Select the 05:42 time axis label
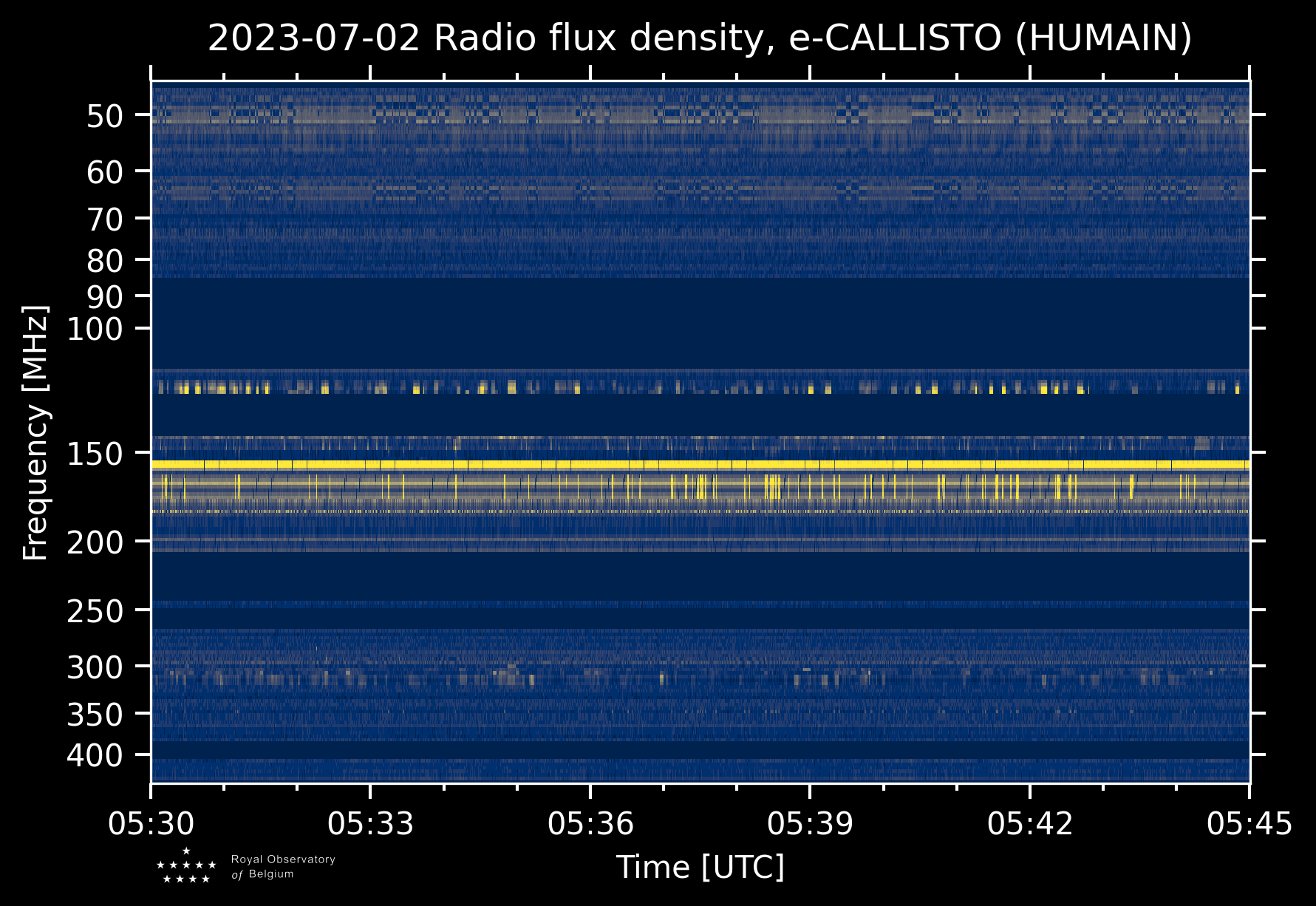 [1029, 823]
